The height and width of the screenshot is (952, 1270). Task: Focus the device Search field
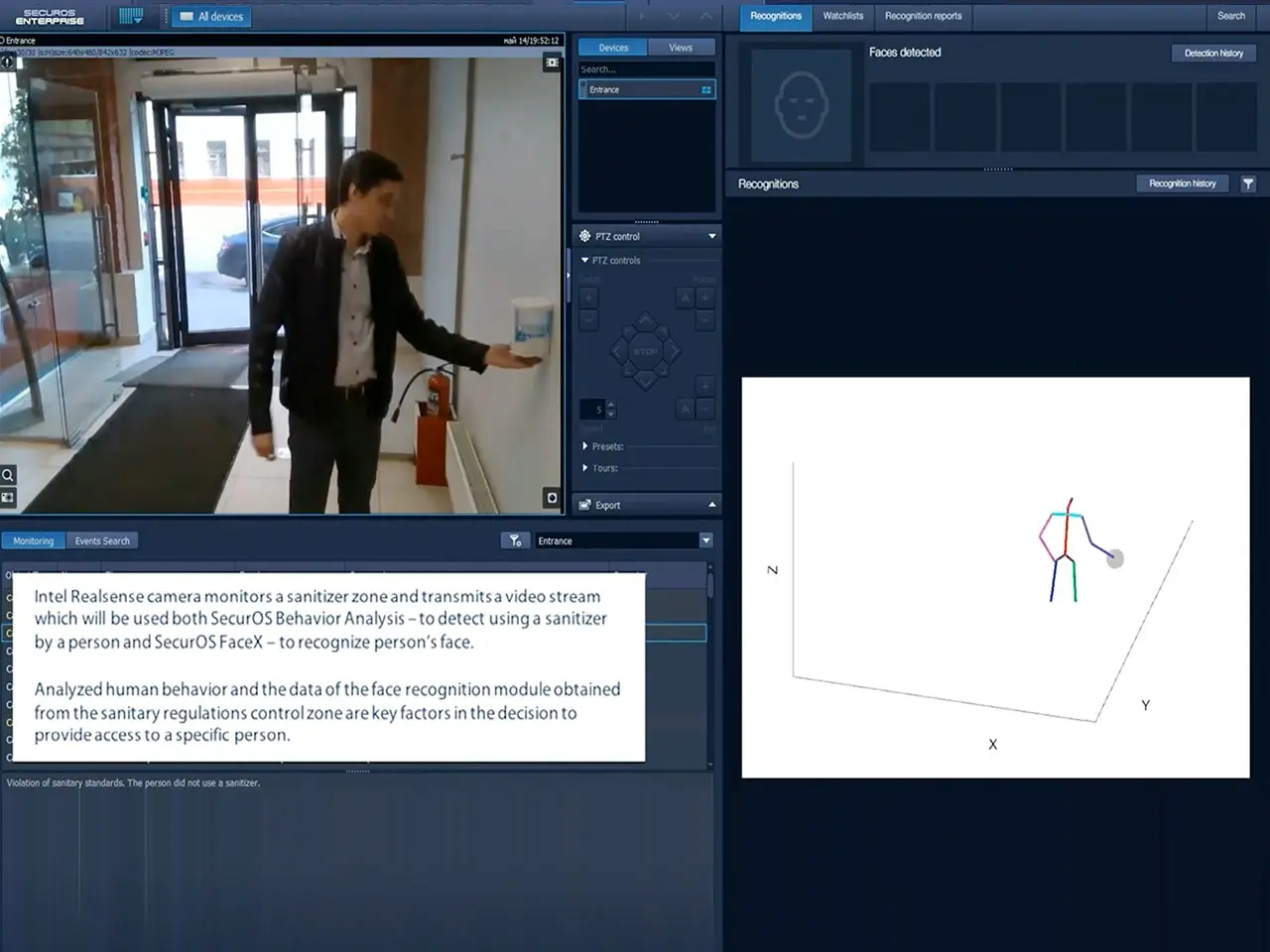pos(646,69)
